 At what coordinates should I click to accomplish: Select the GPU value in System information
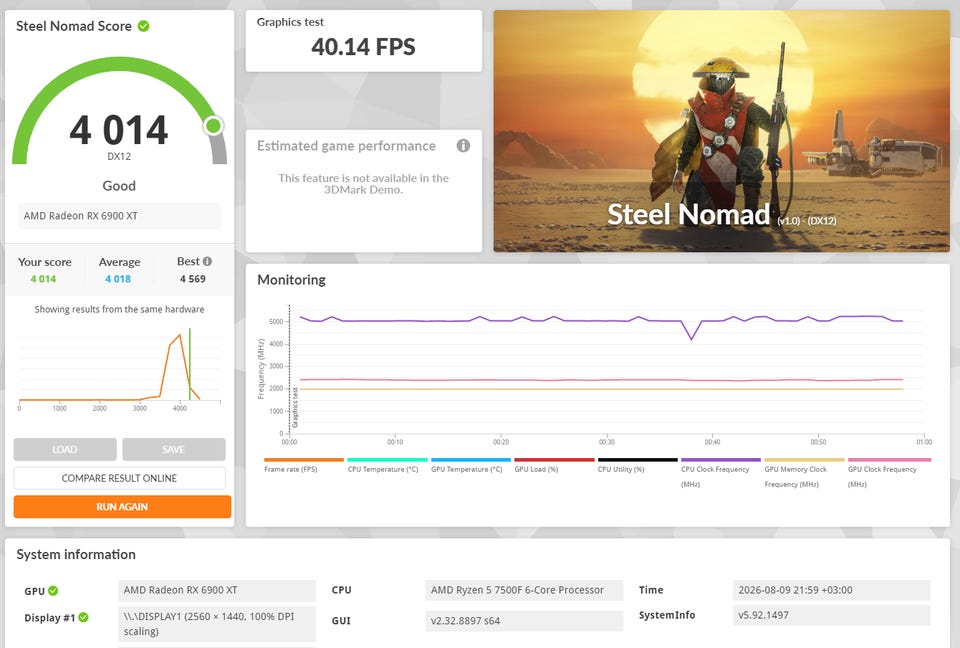point(217,590)
